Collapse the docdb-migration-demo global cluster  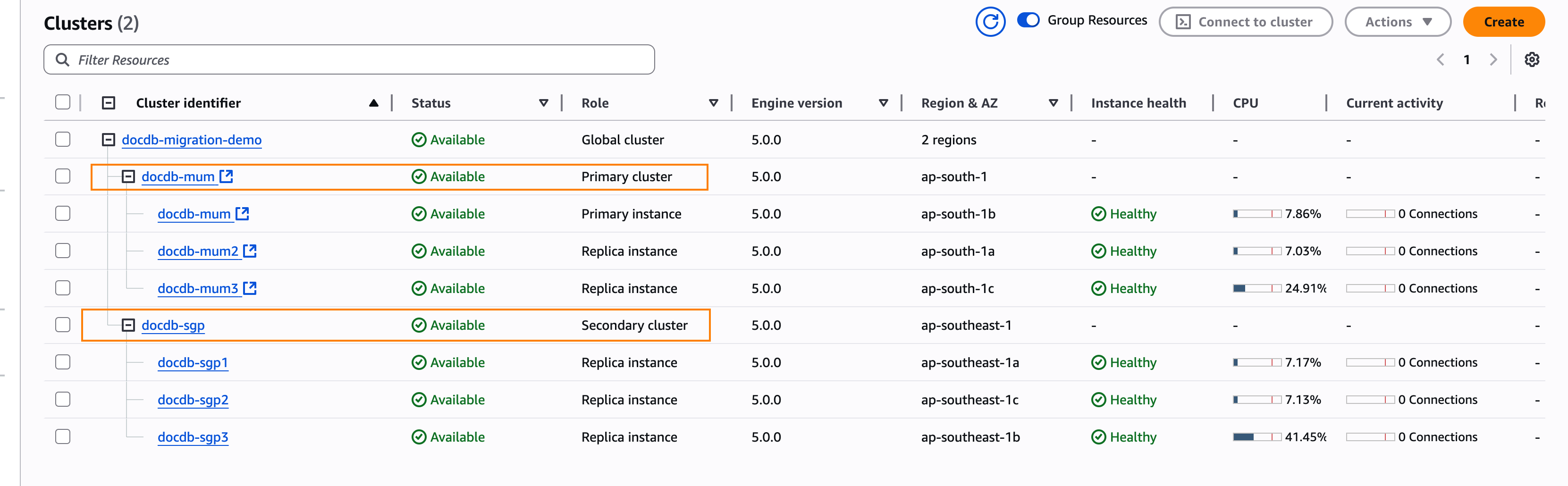(109, 140)
